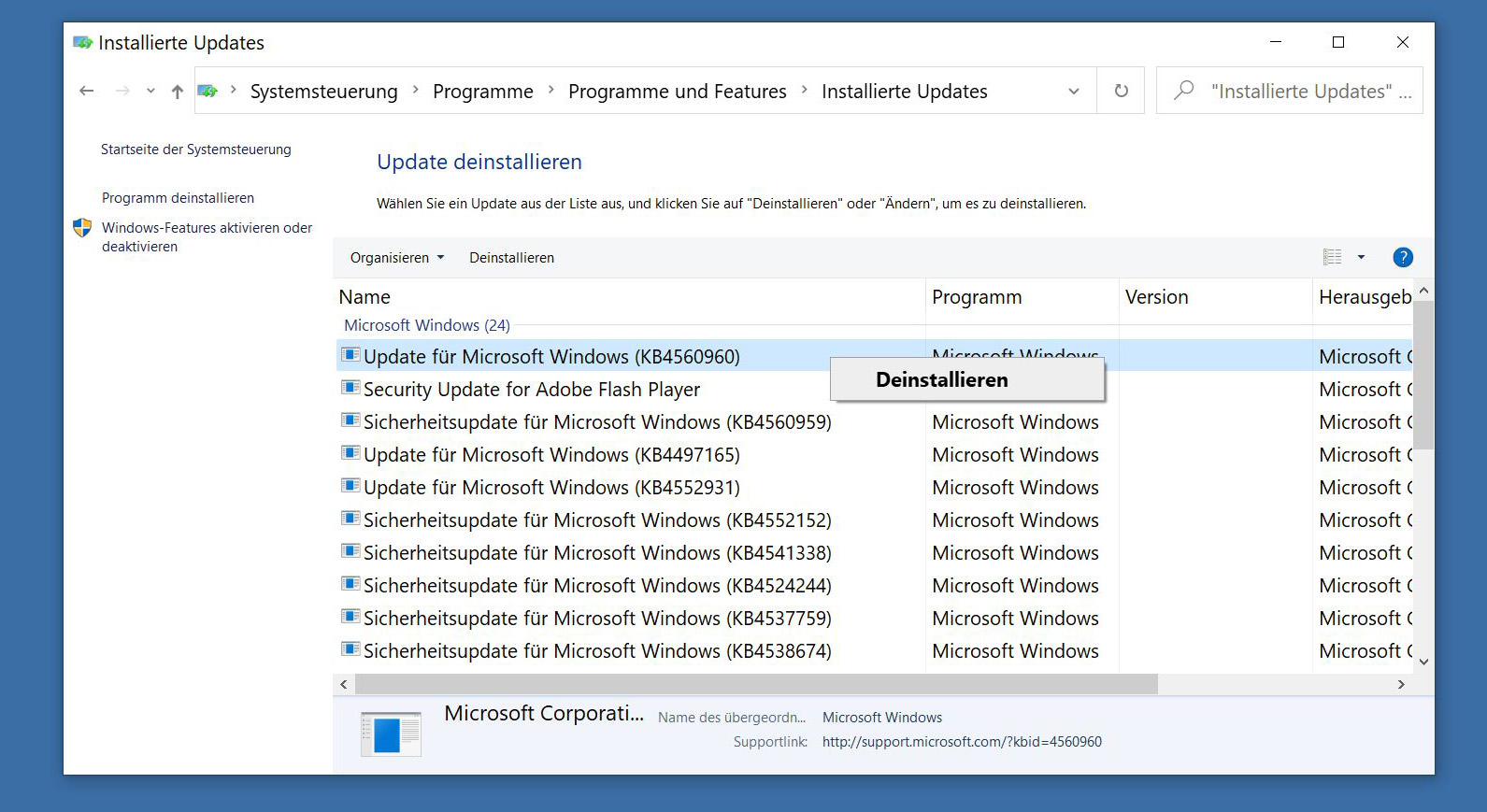
Task: Click the horizontal scrollbar right arrow
Action: tap(1401, 684)
